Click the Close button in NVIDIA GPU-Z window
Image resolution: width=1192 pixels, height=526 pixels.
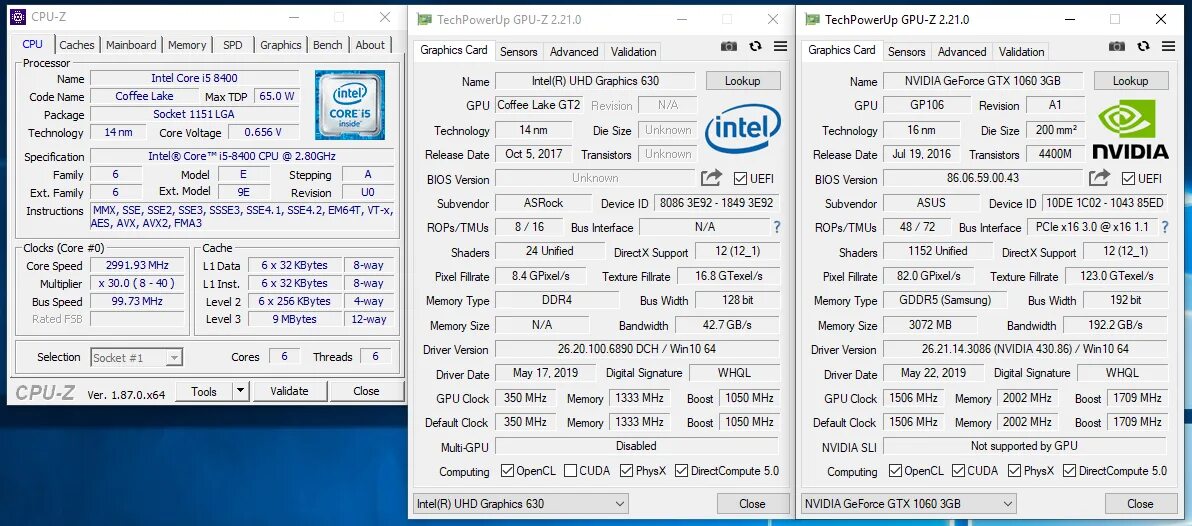coord(1140,503)
